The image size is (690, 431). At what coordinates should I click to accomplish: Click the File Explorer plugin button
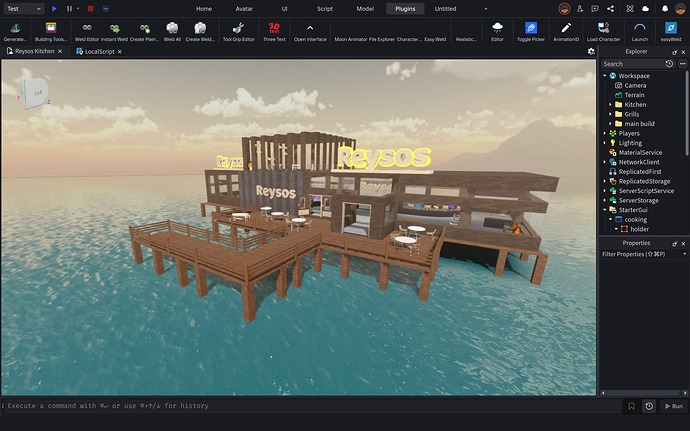tap(382, 39)
